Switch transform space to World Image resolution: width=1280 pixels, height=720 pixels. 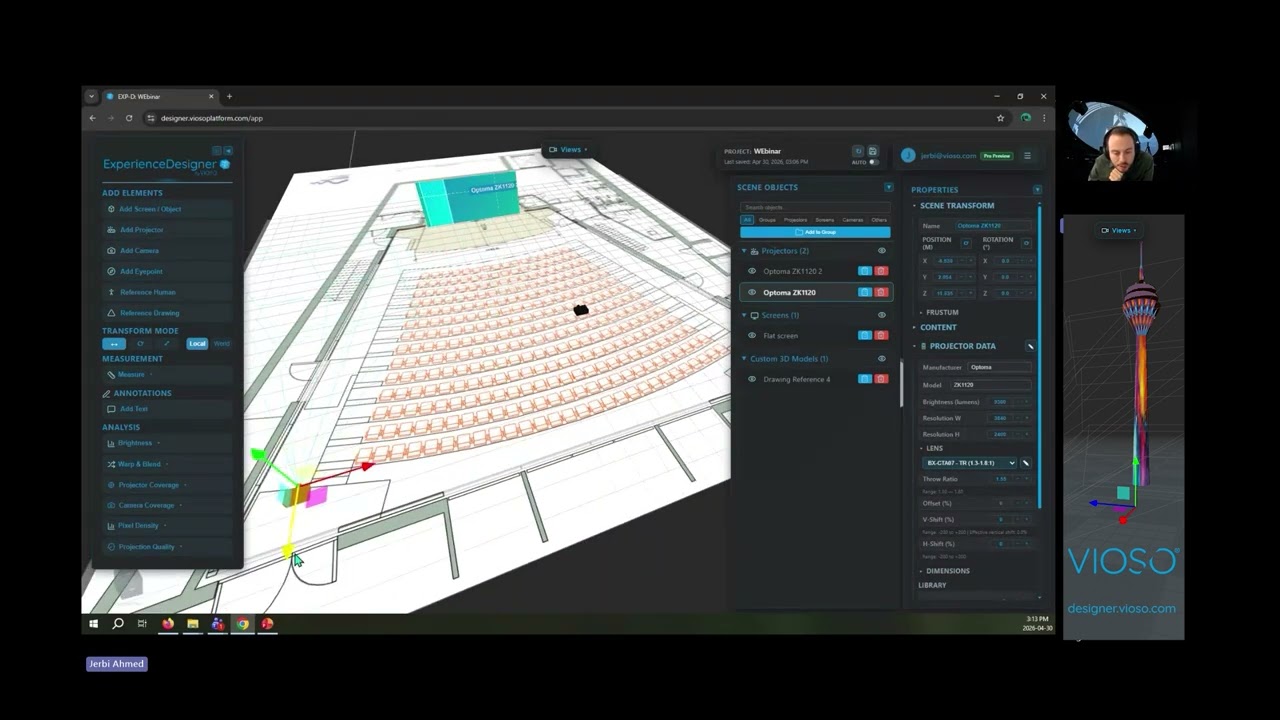(x=221, y=344)
